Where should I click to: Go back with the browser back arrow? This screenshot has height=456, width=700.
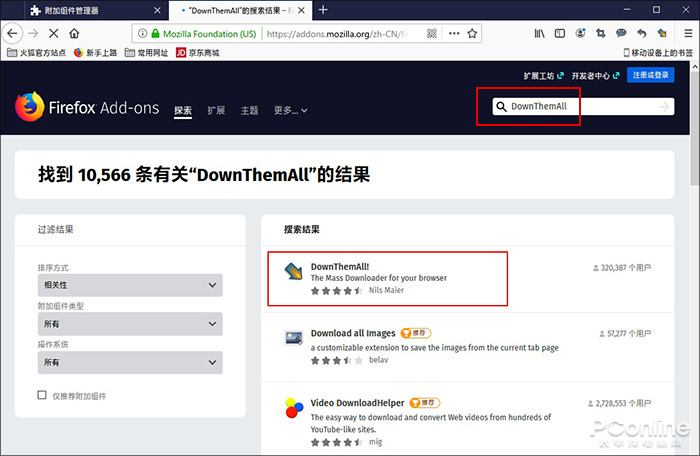[x=12, y=33]
